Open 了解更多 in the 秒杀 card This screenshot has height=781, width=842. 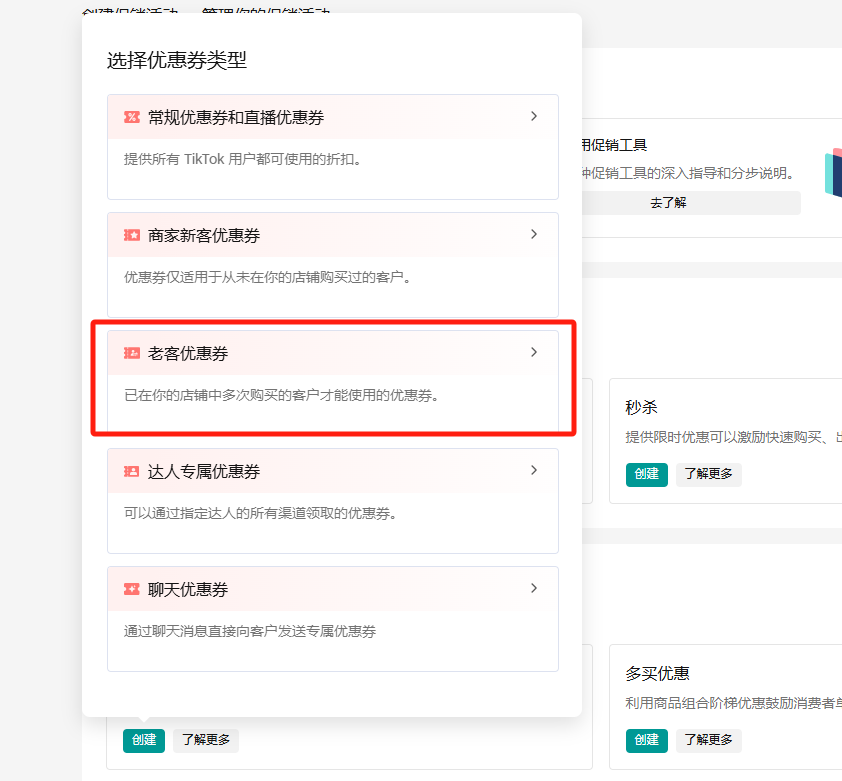[x=709, y=474]
